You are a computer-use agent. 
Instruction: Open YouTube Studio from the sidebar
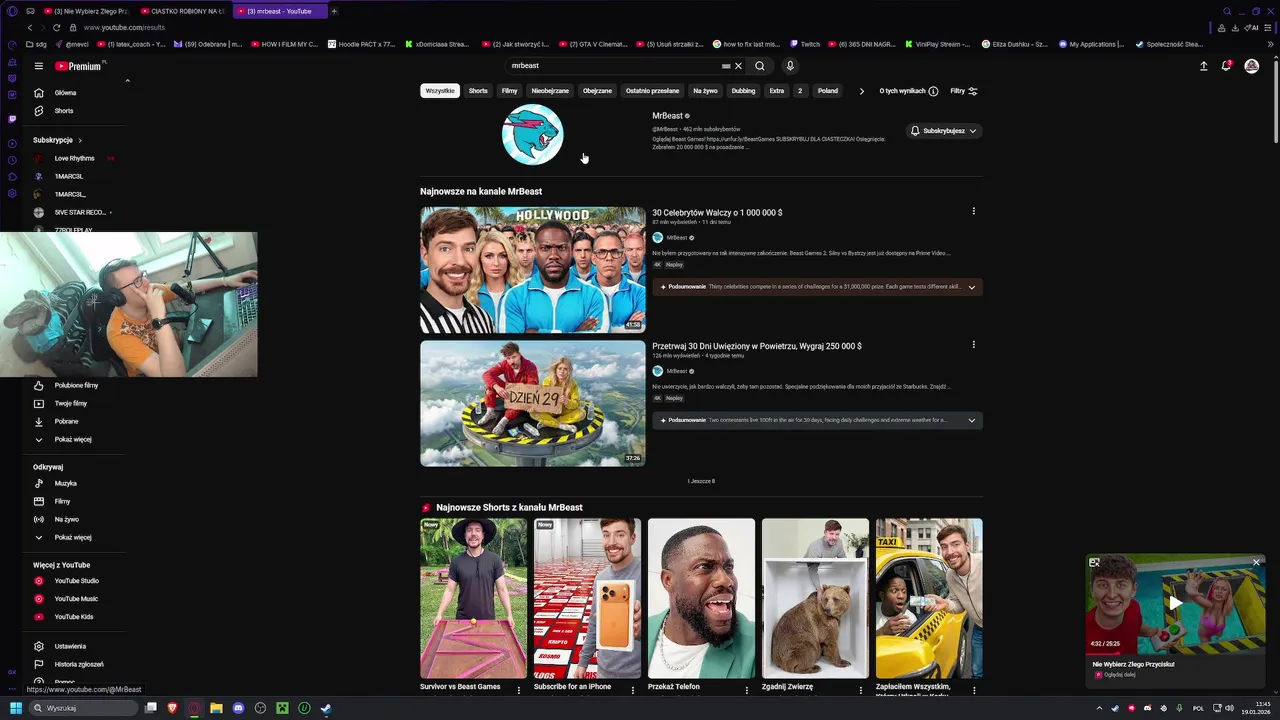(x=76, y=581)
